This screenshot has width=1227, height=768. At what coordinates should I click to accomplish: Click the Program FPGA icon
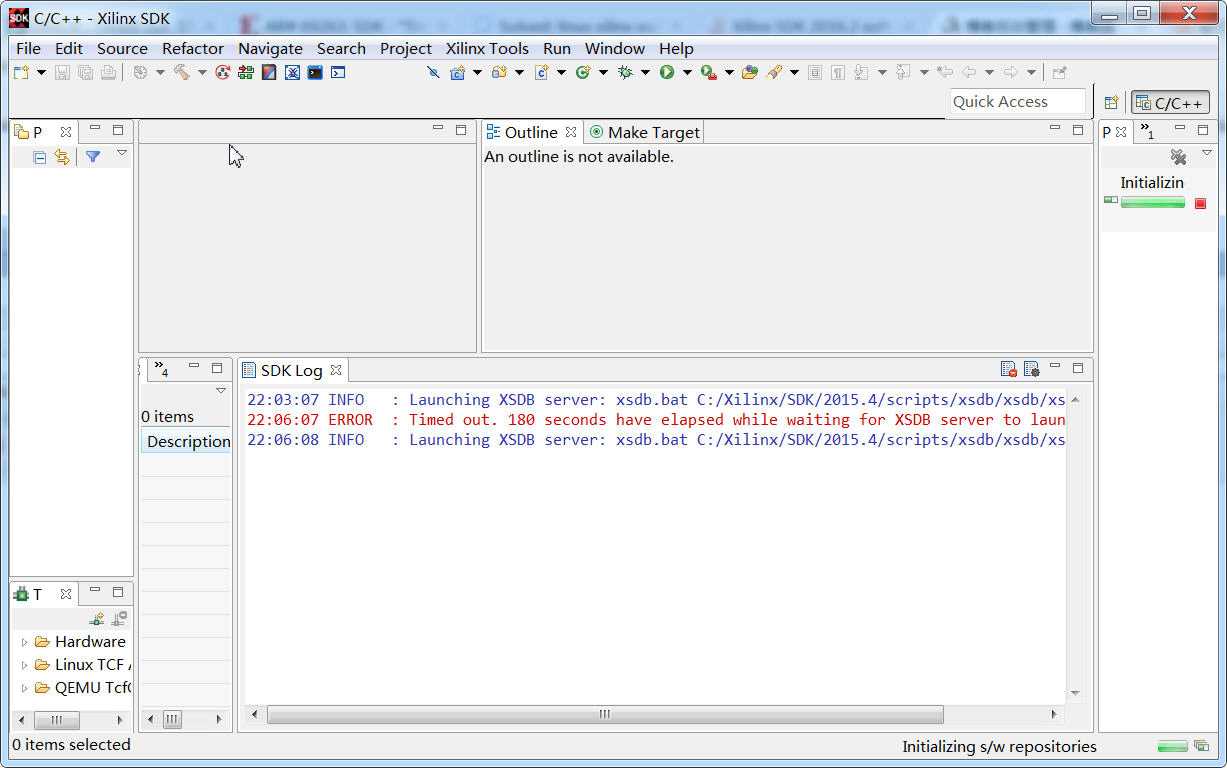tap(269, 72)
